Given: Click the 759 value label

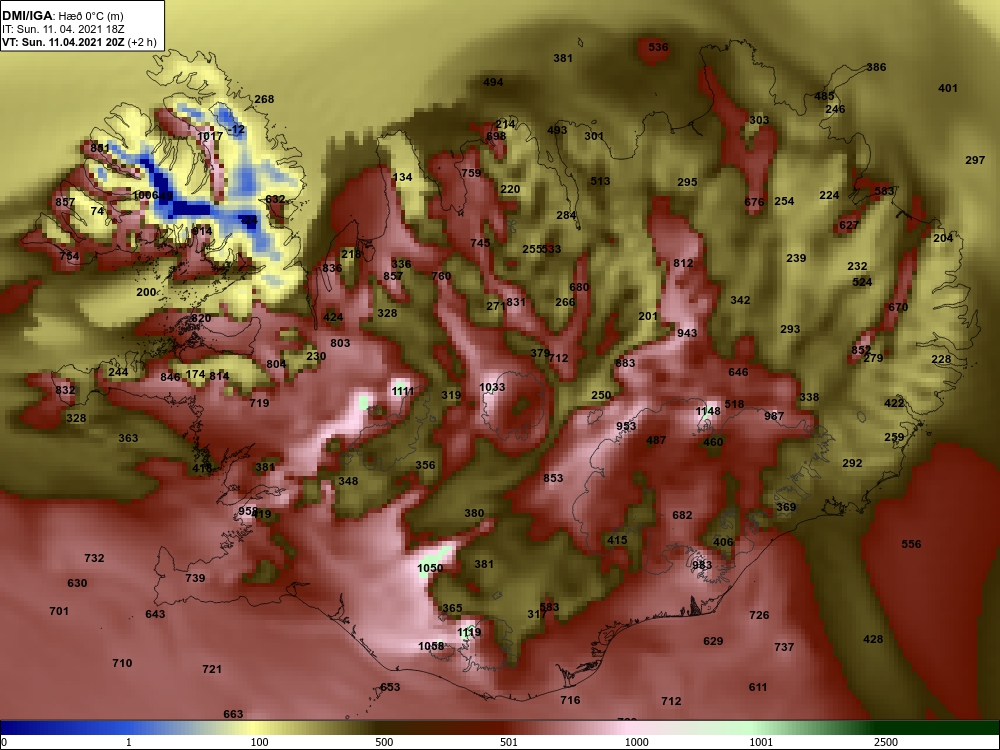Looking at the screenshot, I should pyautogui.click(x=471, y=173).
